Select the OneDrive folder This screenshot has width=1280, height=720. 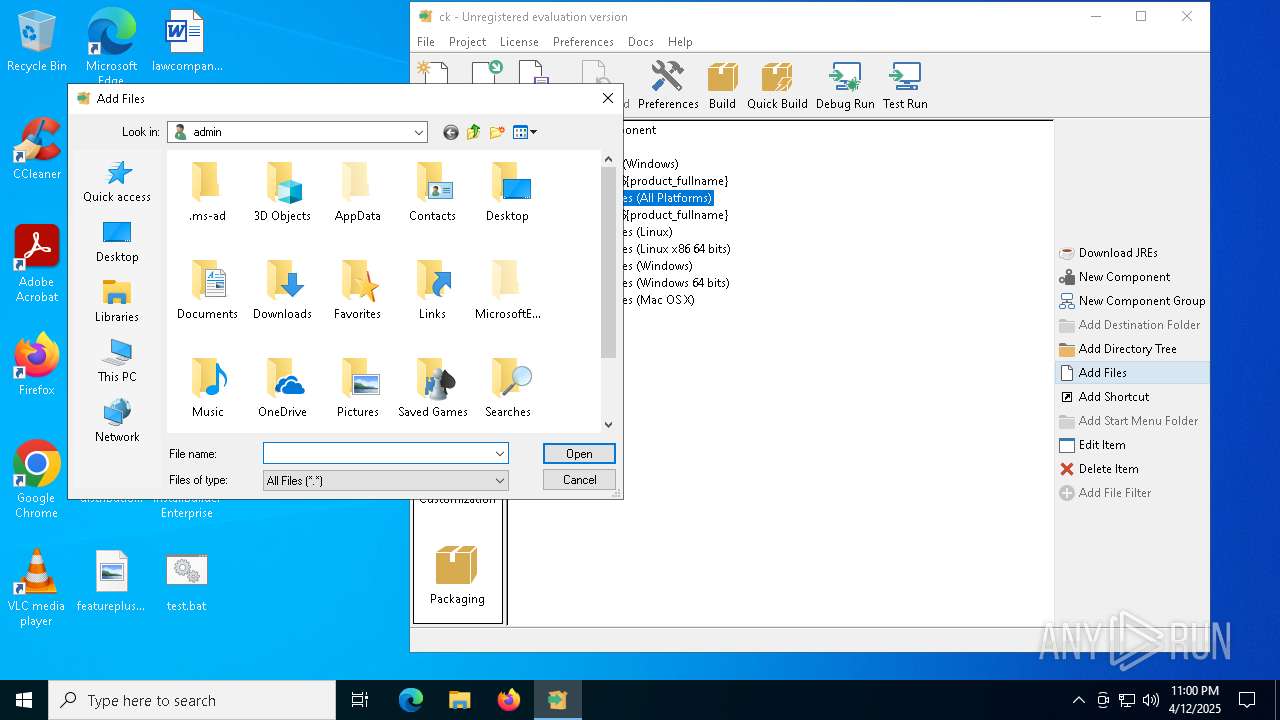click(x=282, y=388)
